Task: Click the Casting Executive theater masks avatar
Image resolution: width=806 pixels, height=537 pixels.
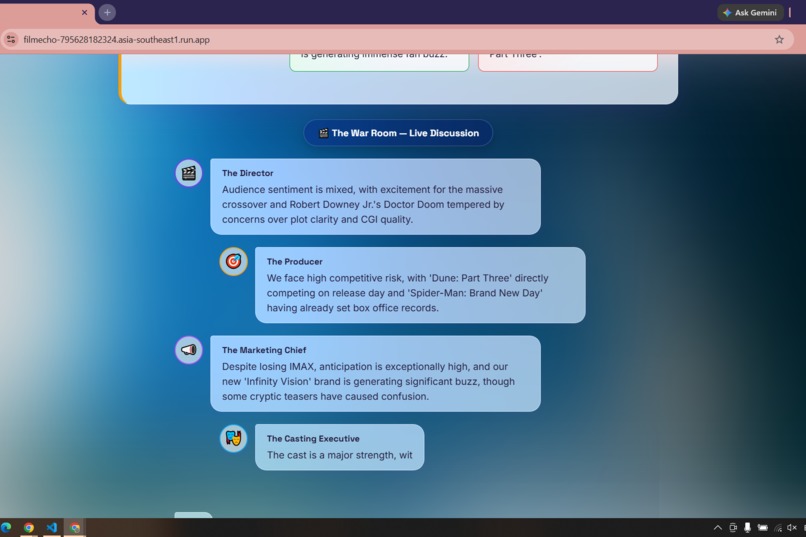Action: 233,438
